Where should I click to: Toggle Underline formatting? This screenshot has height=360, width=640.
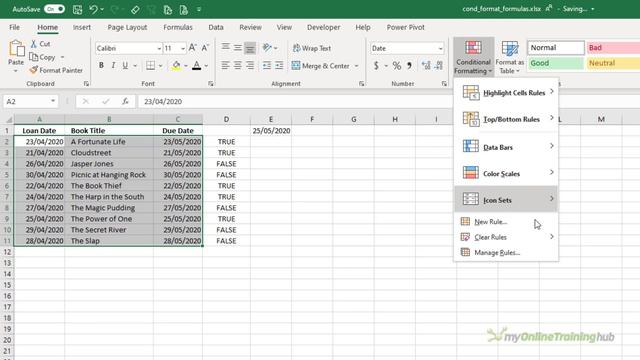[125, 65]
